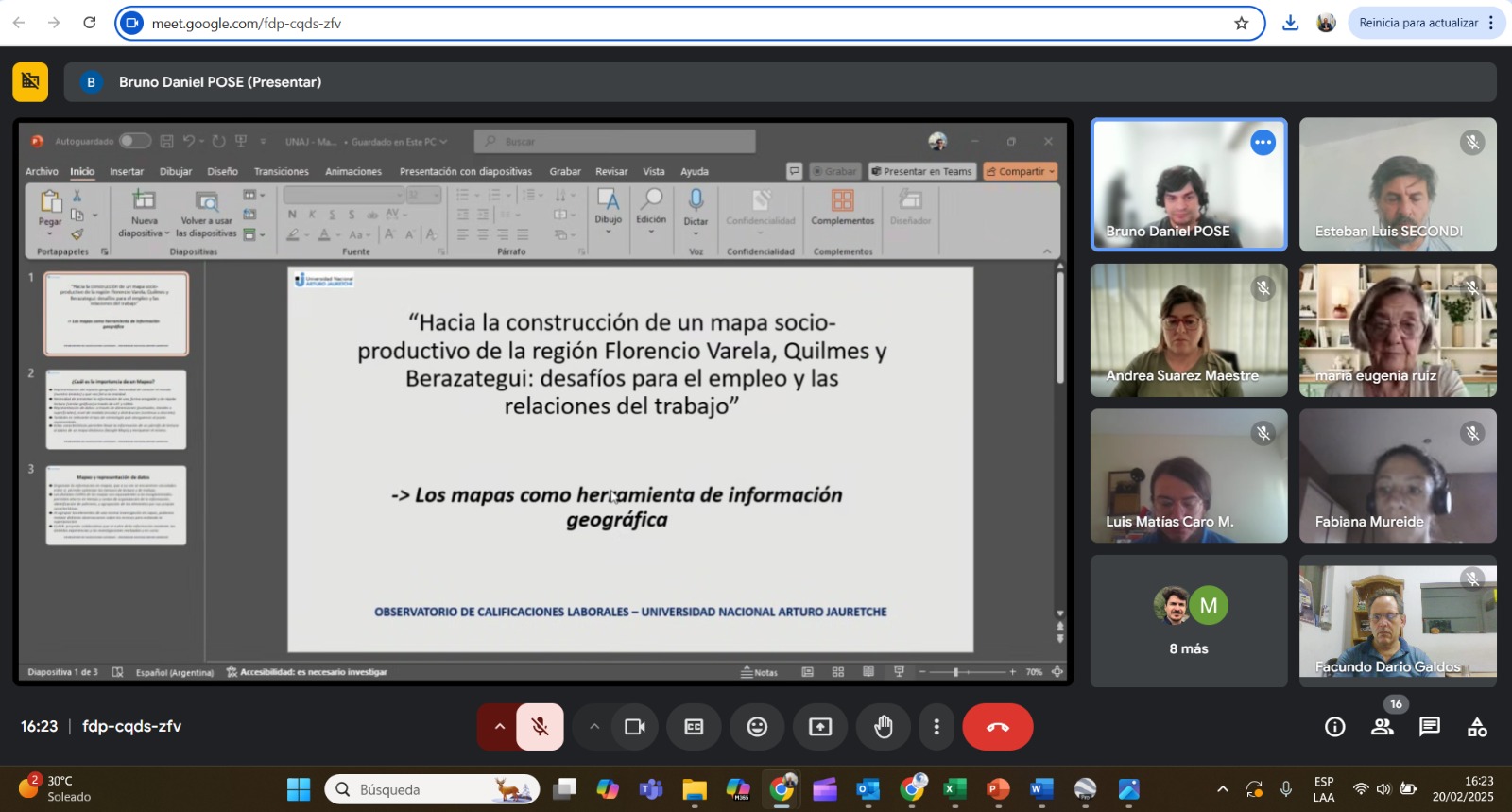Expand video settings arrow beside the camera
Screen dimensions: 1512x812
point(594,727)
